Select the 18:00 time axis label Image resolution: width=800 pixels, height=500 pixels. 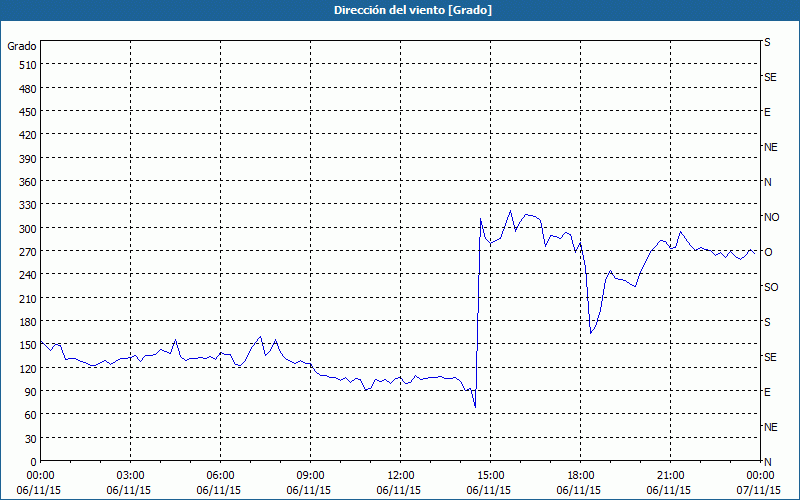pos(581,476)
